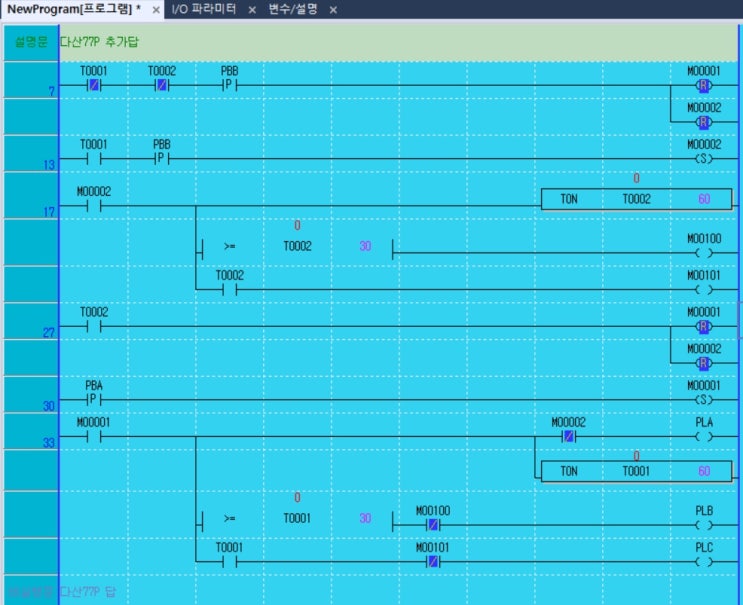Click step number 33 in the left margin
This screenshot has height=605, width=743.
coord(49,442)
